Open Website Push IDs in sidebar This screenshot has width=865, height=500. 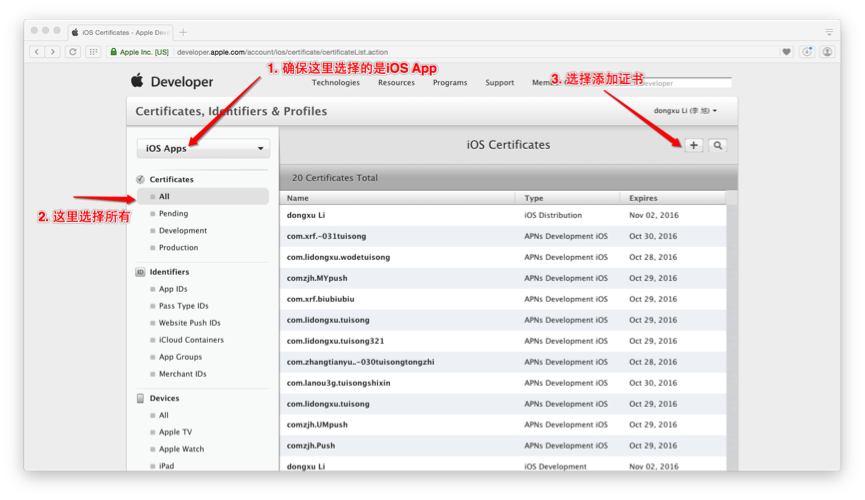coord(189,323)
